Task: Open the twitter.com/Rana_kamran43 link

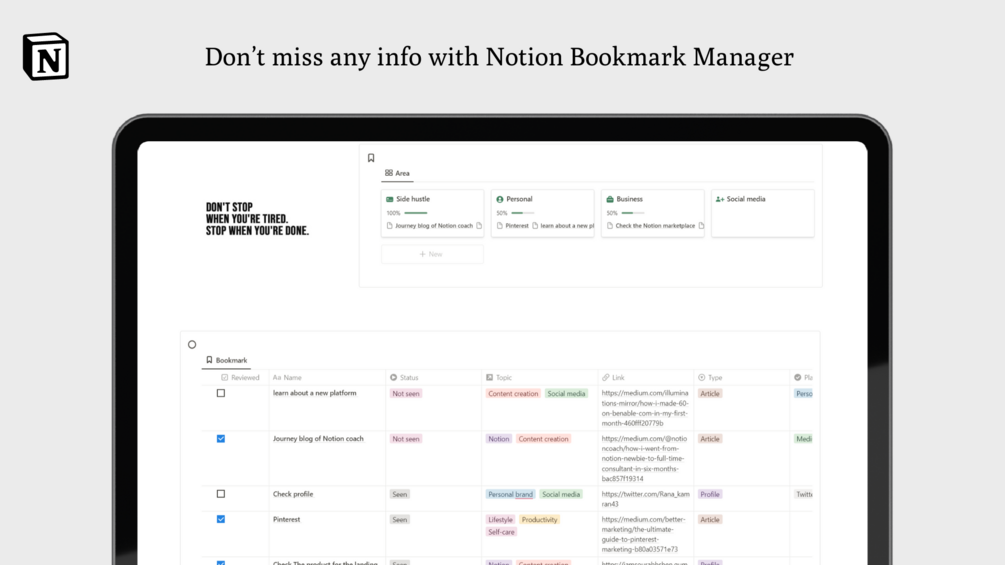Action: click(x=645, y=499)
